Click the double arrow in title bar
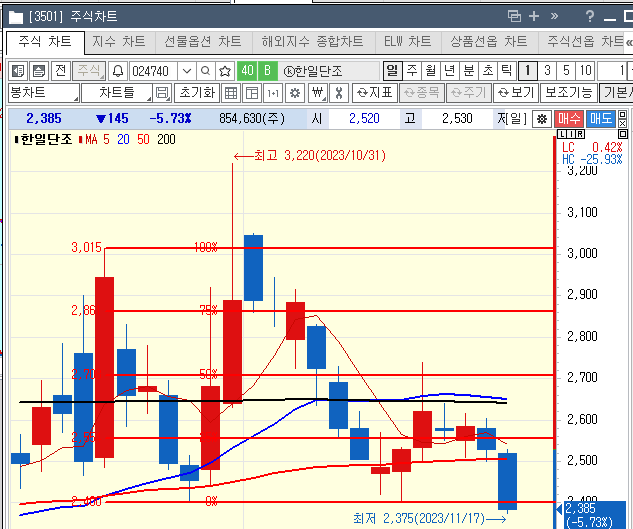This screenshot has width=633, height=529. [x=554, y=16]
